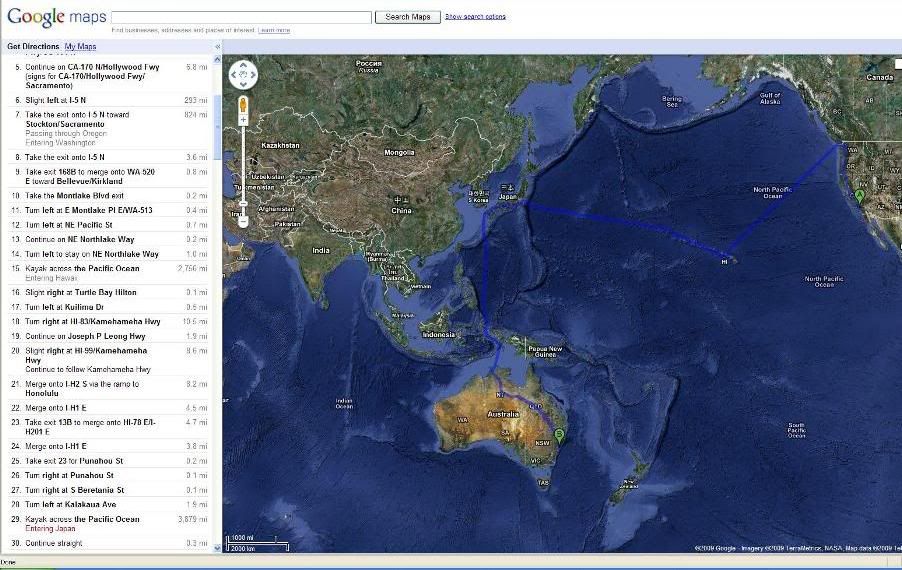Click the orange Street View pegman

click(x=243, y=104)
